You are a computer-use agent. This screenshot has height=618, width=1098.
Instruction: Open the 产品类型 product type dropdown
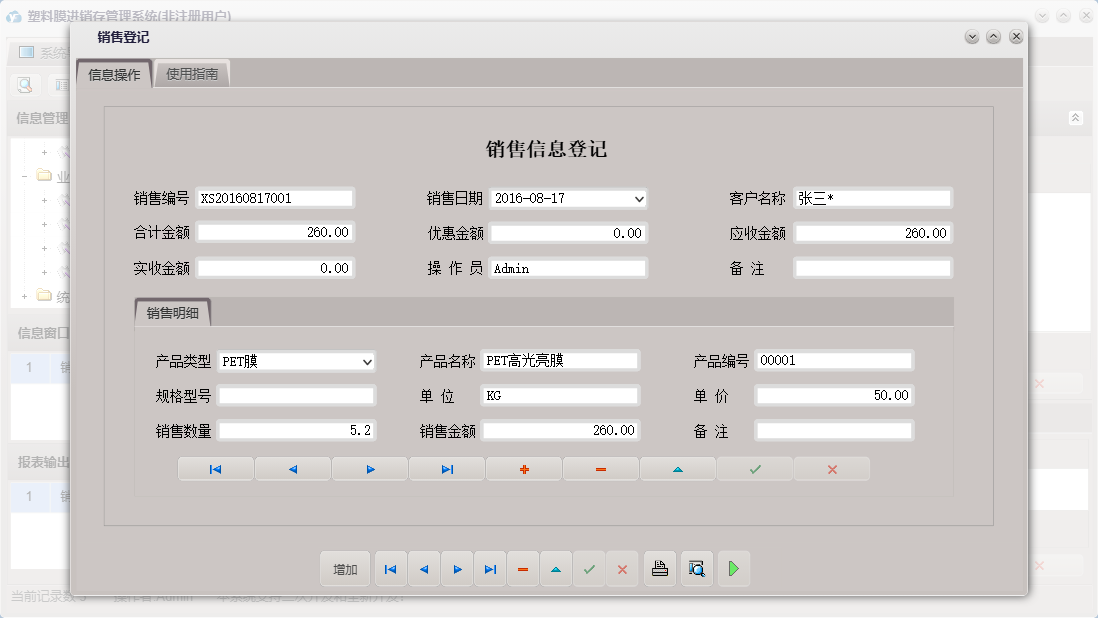[x=367, y=361]
